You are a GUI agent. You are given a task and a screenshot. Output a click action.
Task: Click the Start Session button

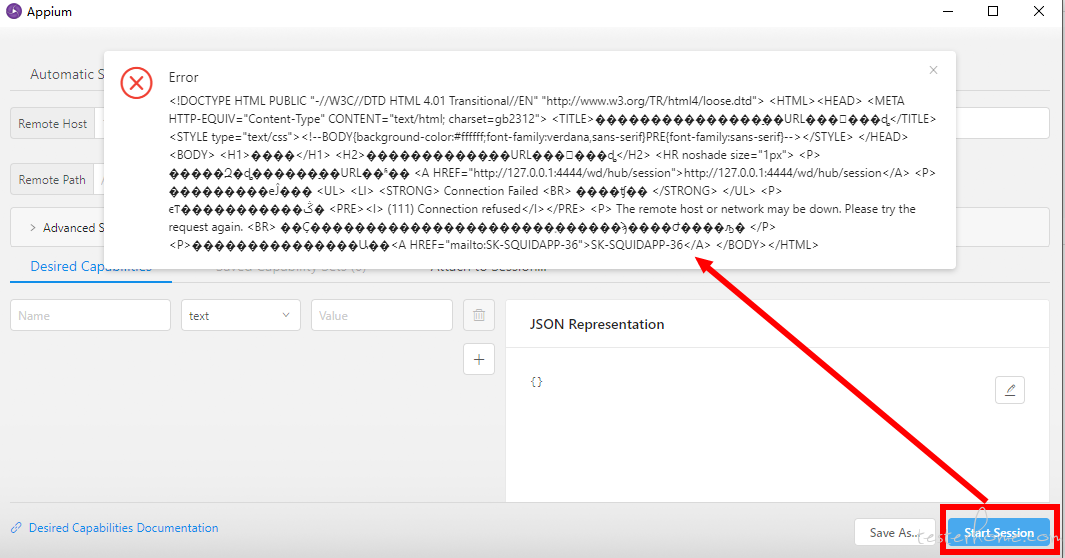[x=998, y=533]
